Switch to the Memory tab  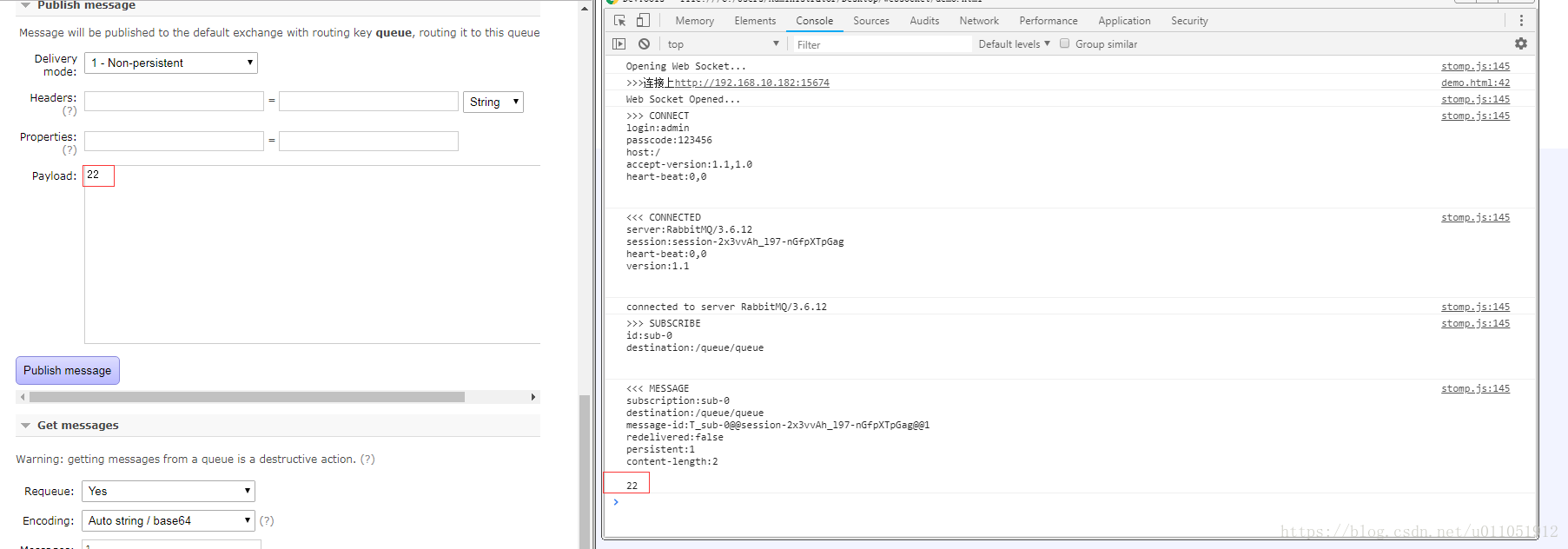694,21
